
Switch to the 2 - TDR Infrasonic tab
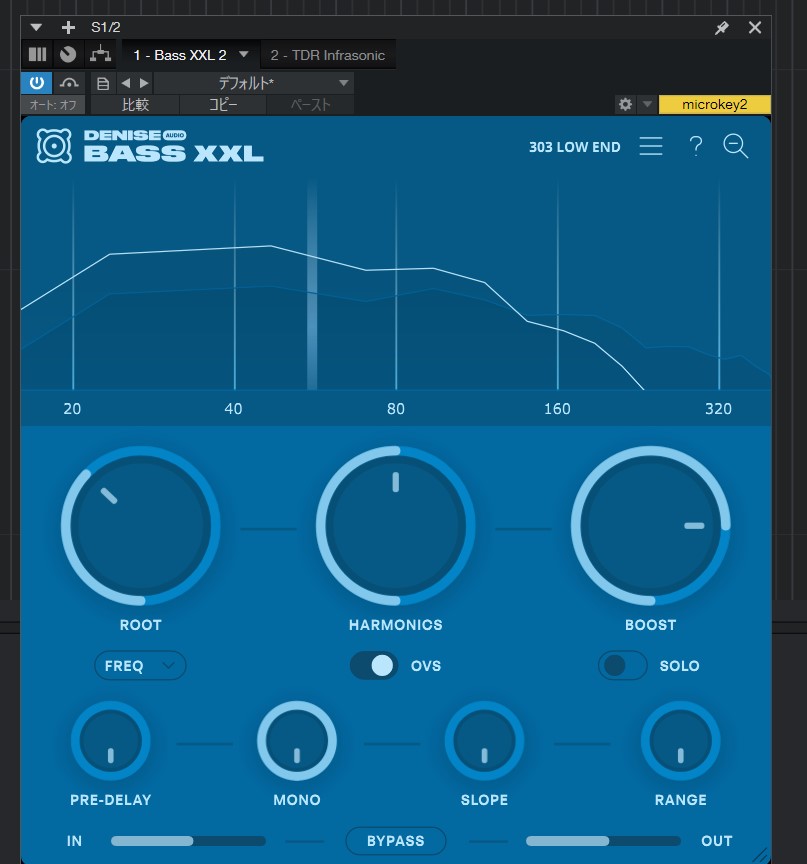327,55
